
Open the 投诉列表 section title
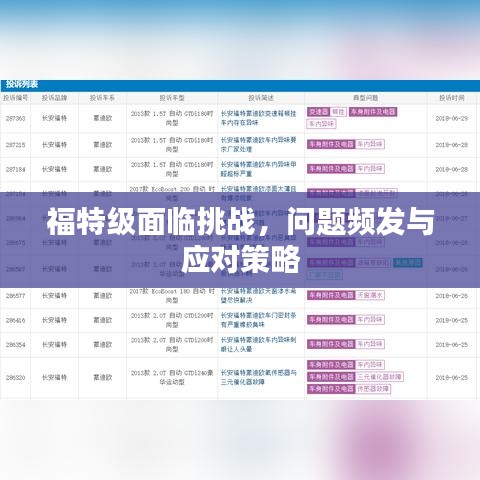(x=22, y=85)
